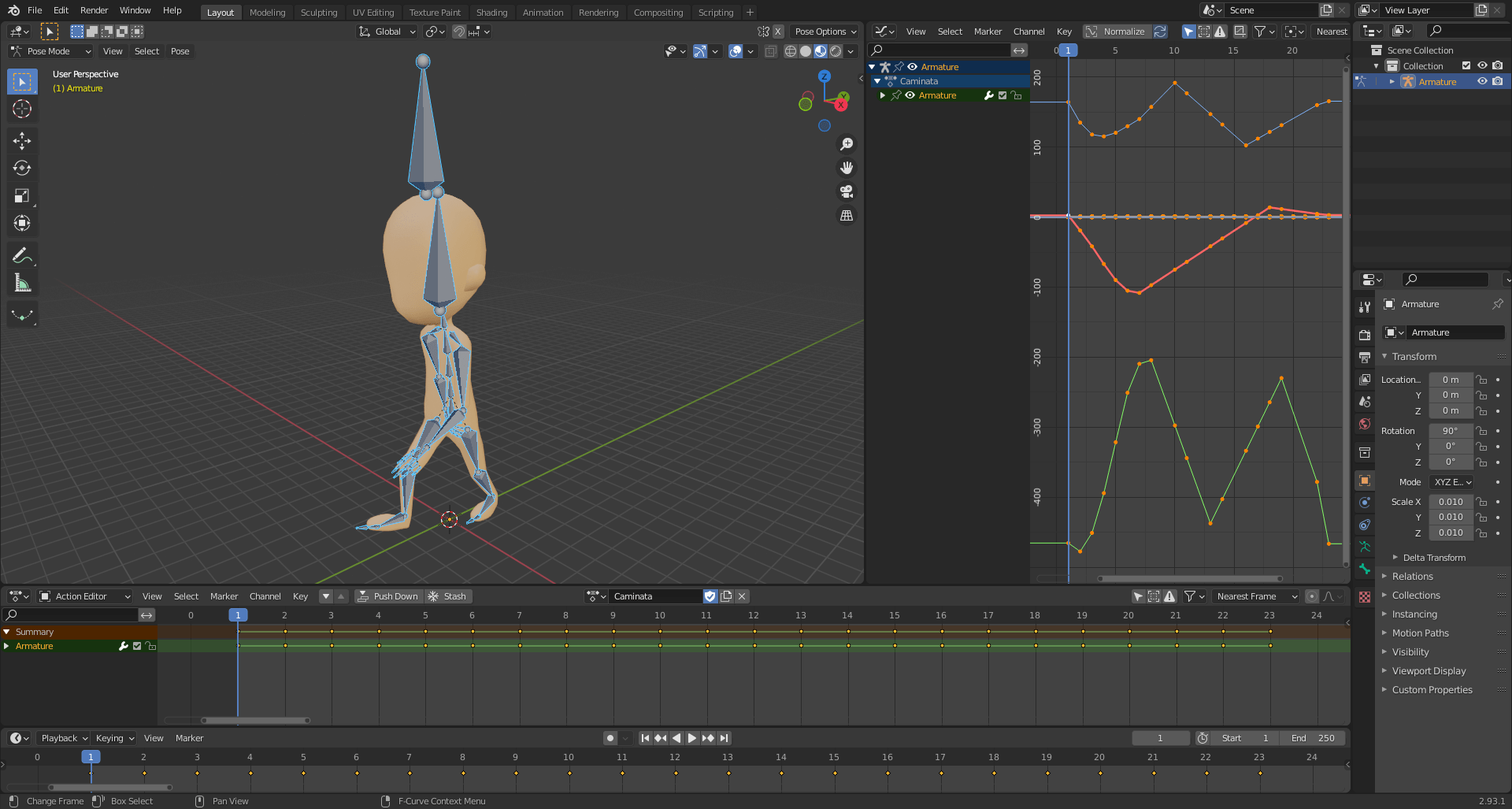Jump to the end frame playback button
The height and width of the screenshot is (809, 1512).
pyautogui.click(x=724, y=738)
